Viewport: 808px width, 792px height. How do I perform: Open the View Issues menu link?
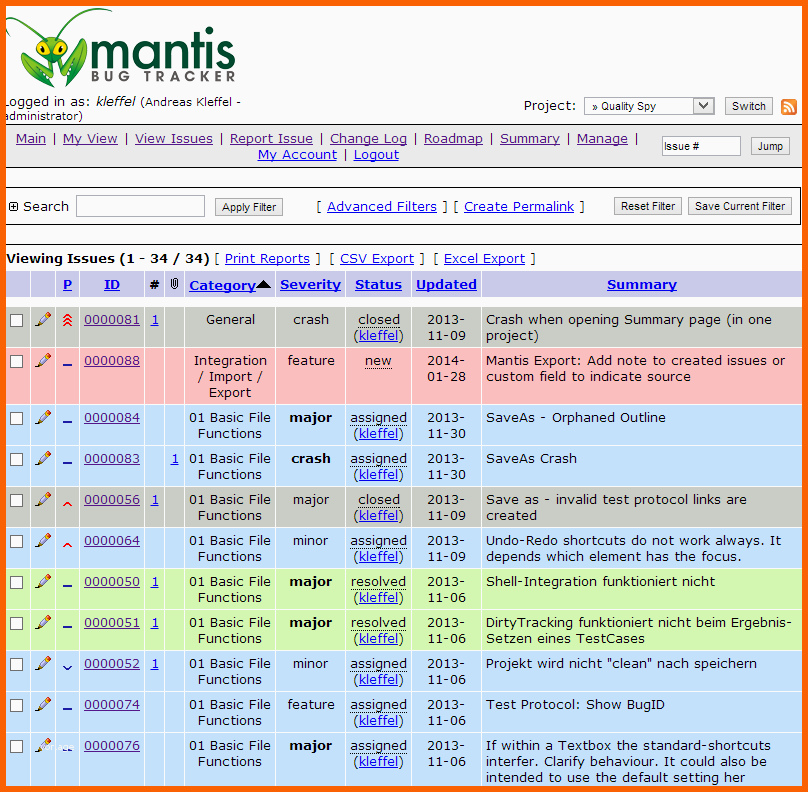click(174, 139)
